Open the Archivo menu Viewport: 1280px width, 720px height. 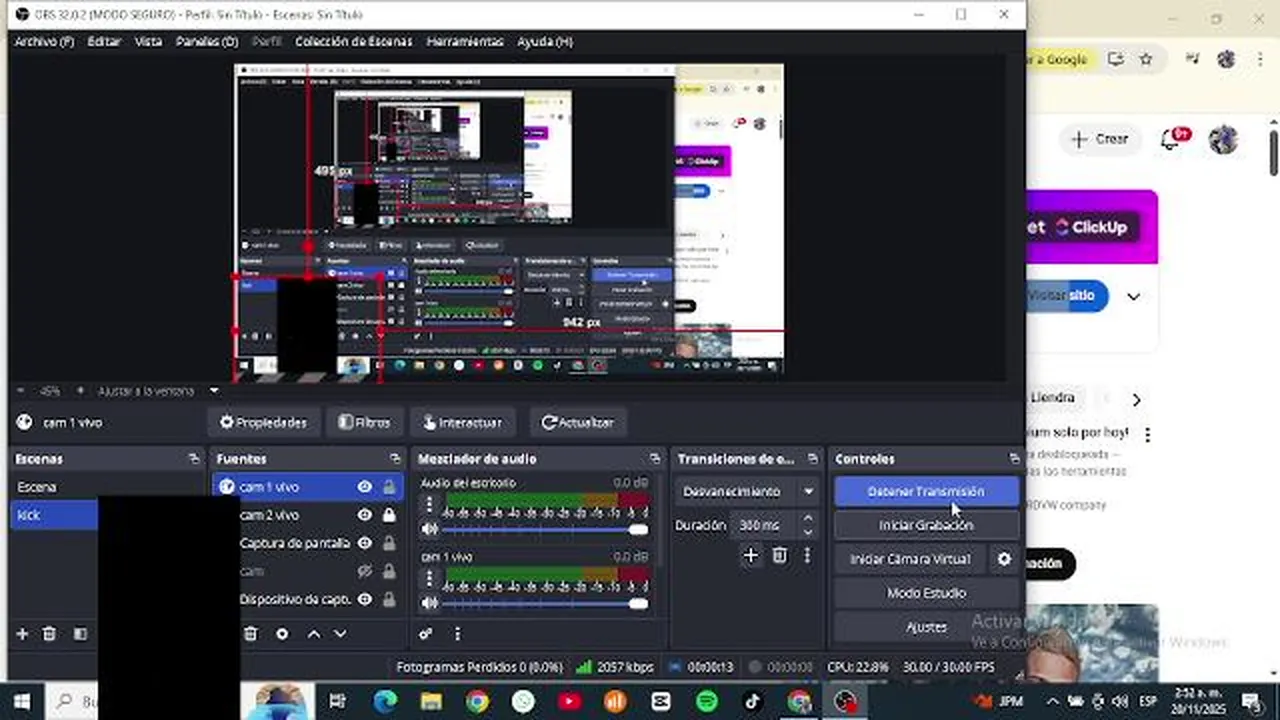(44, 42)
